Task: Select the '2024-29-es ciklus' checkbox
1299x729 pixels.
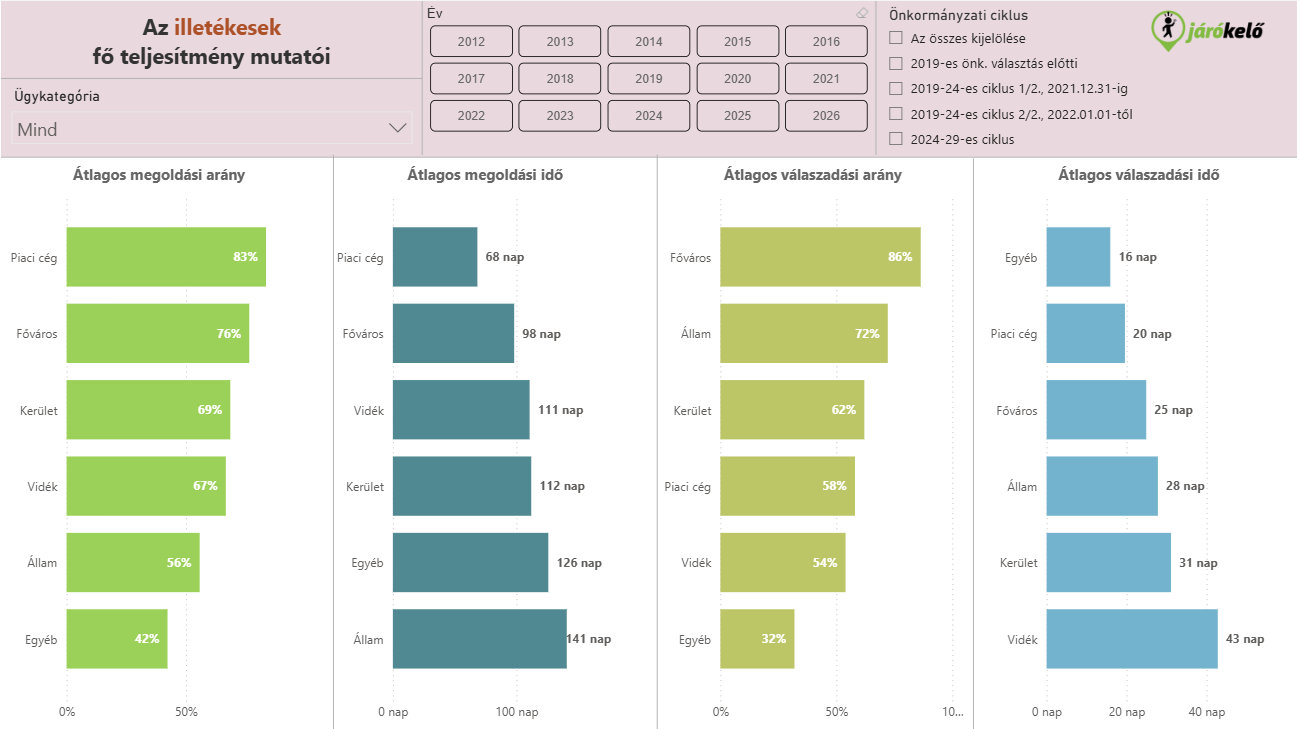Action: (x=896, y=139)
